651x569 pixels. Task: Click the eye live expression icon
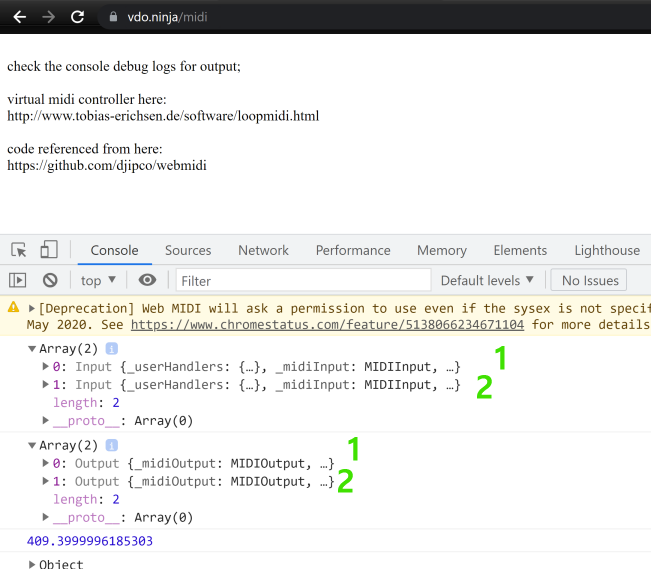pos(148,280)
